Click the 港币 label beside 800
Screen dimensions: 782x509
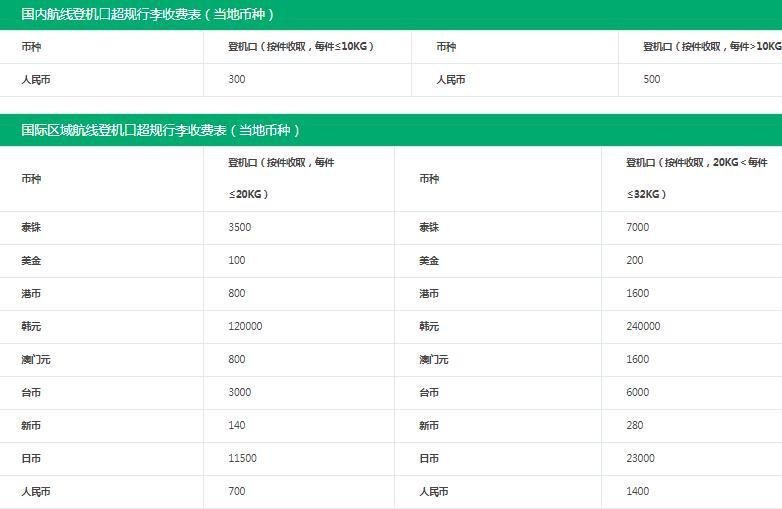point(31,294)
